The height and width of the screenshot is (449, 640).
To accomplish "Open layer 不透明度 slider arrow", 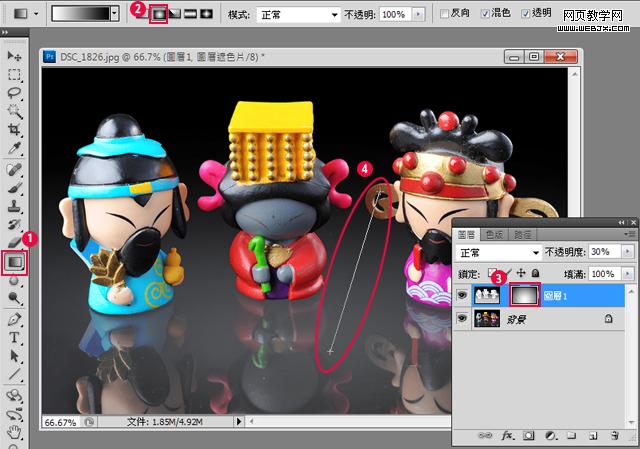I will (627, 252).
